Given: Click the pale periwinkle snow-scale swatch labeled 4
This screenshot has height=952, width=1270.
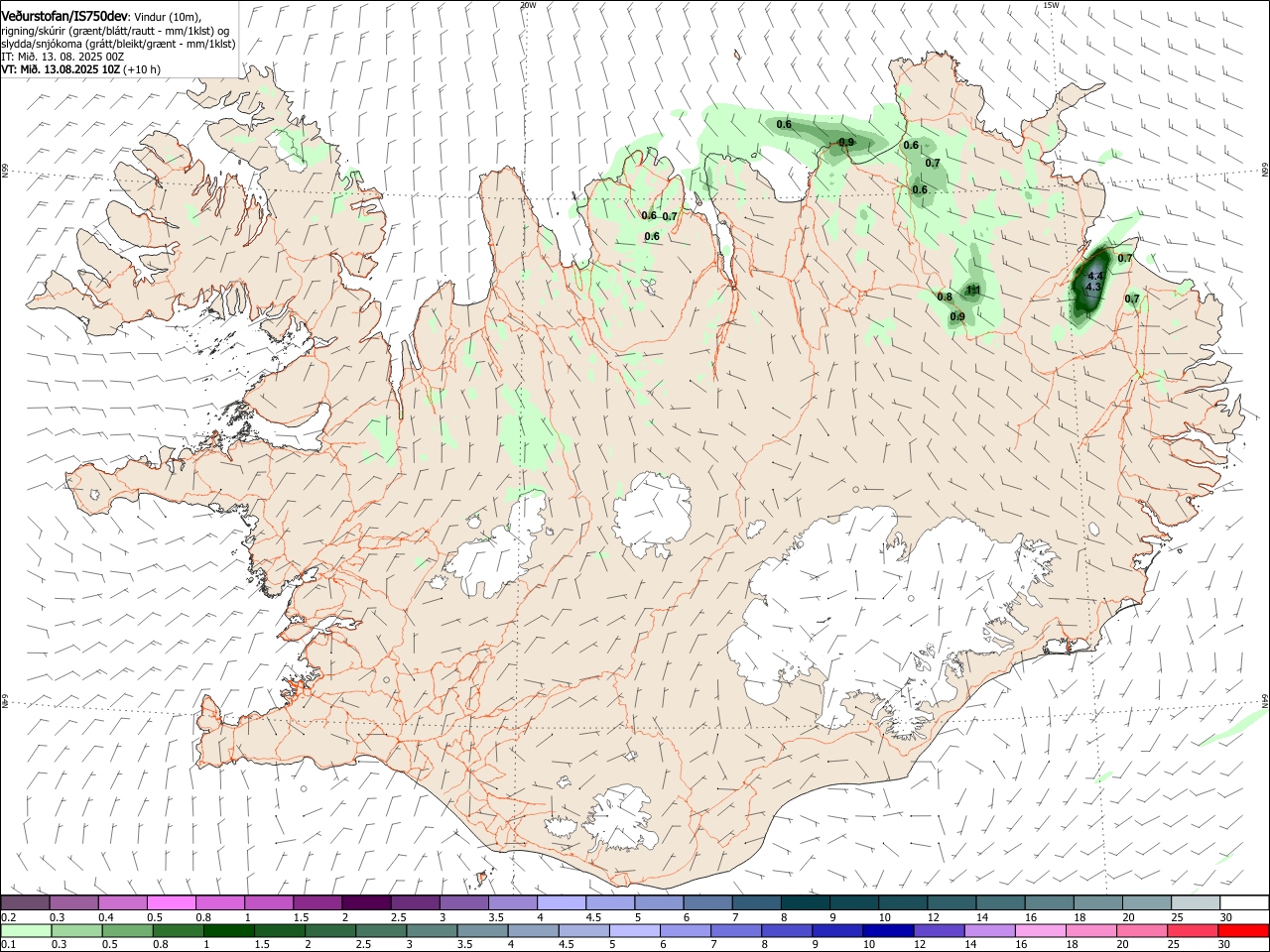Looking at the screenshot, I should point(561,902).
